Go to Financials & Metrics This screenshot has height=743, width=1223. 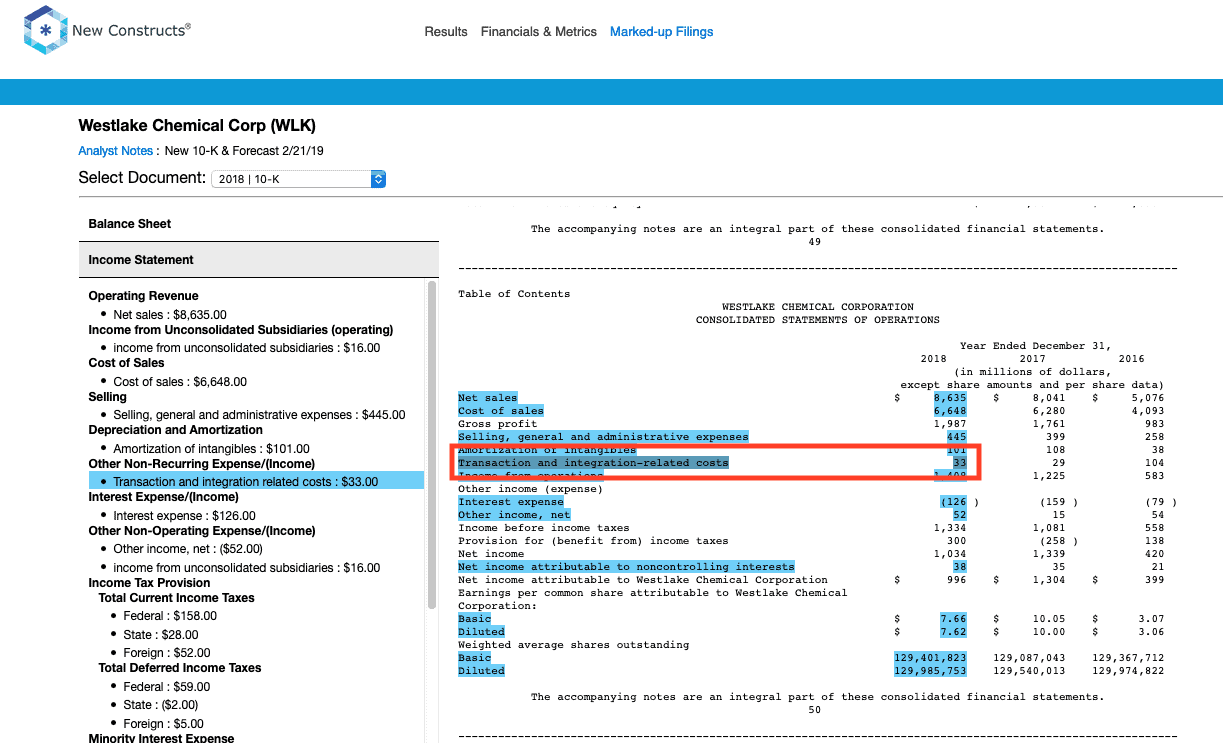[539, 32]
